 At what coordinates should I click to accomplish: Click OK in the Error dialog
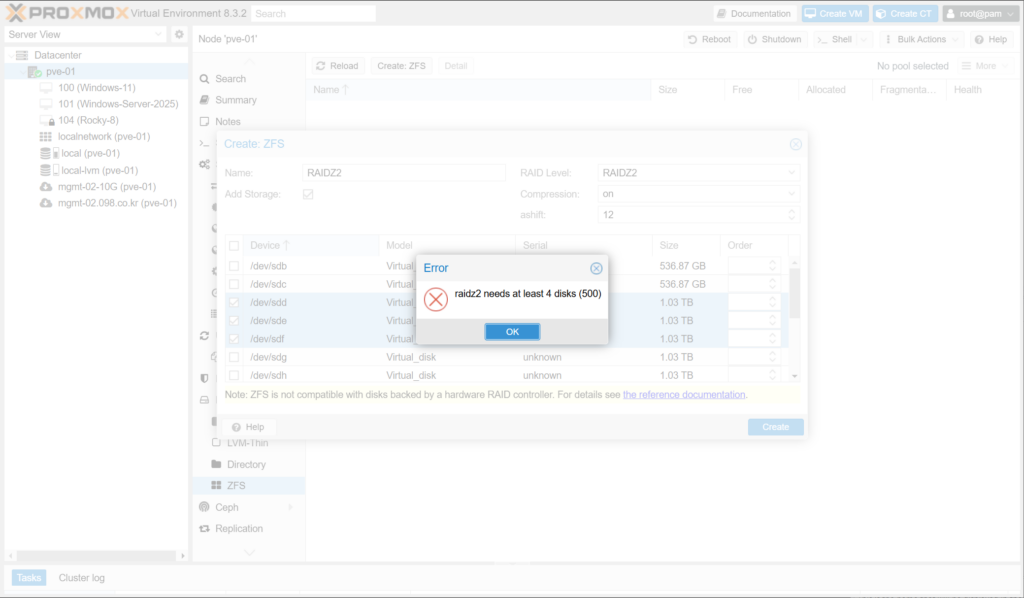[512, 331]
